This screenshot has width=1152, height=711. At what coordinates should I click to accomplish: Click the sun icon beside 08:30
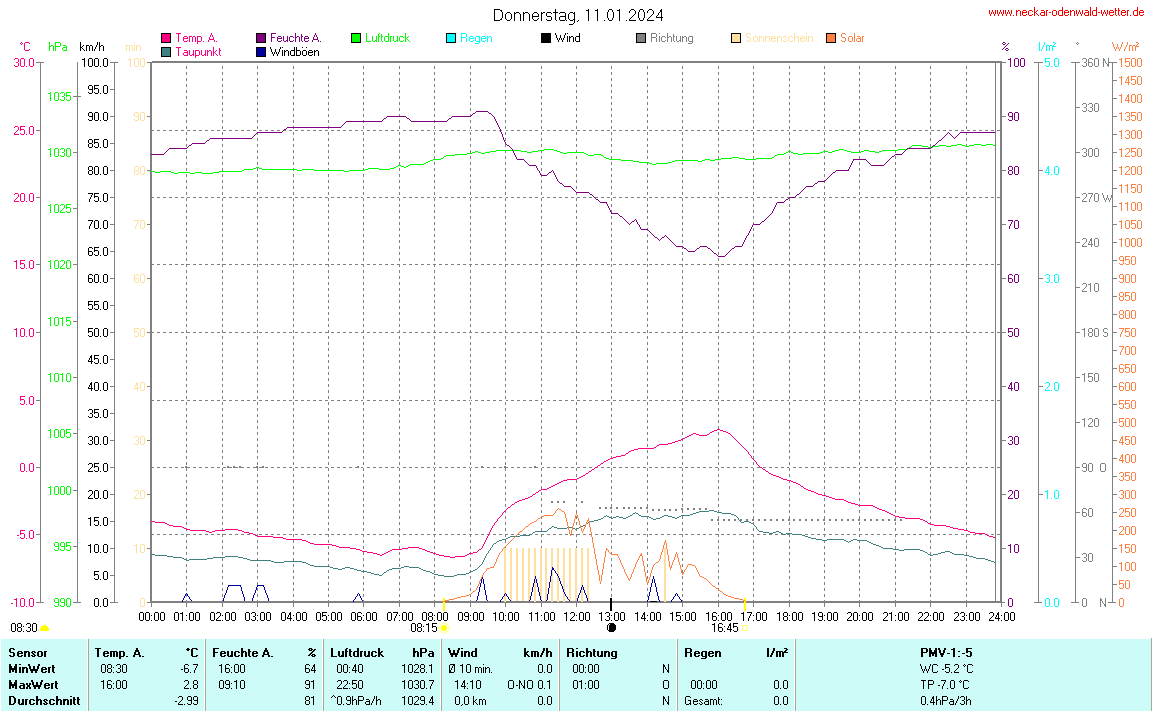point(45,628)
